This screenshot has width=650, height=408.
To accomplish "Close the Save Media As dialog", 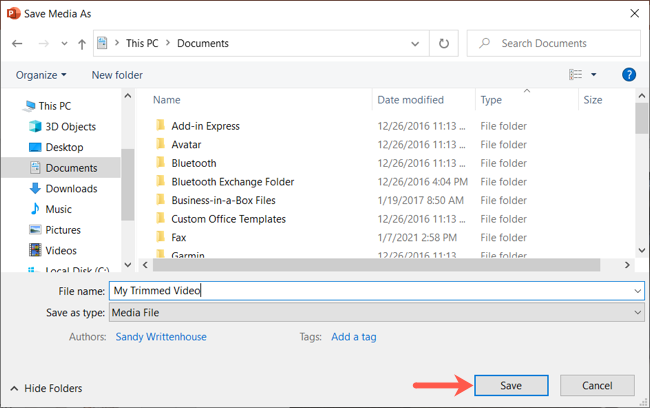I will pos(634,13).
